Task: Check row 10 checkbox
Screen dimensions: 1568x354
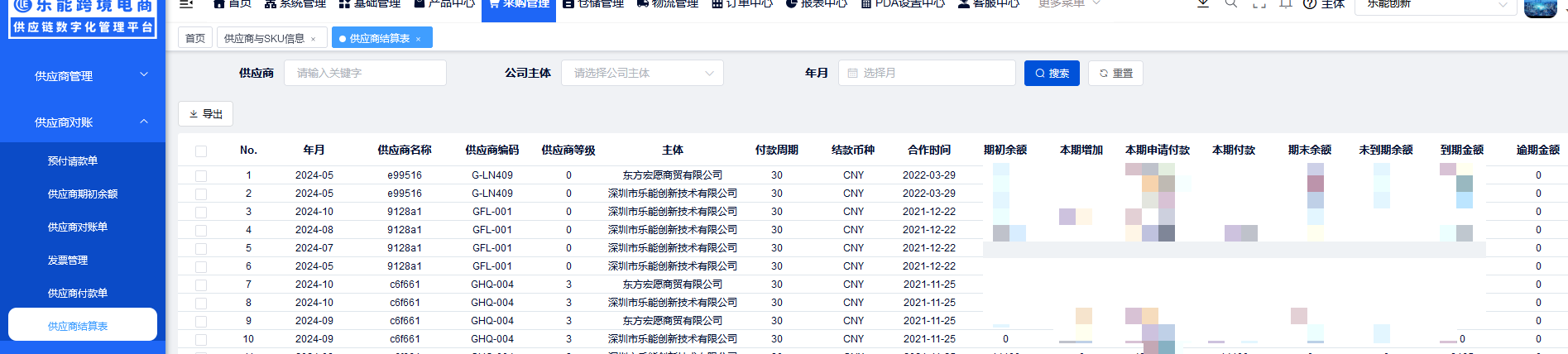Action: tap(201, 340)
